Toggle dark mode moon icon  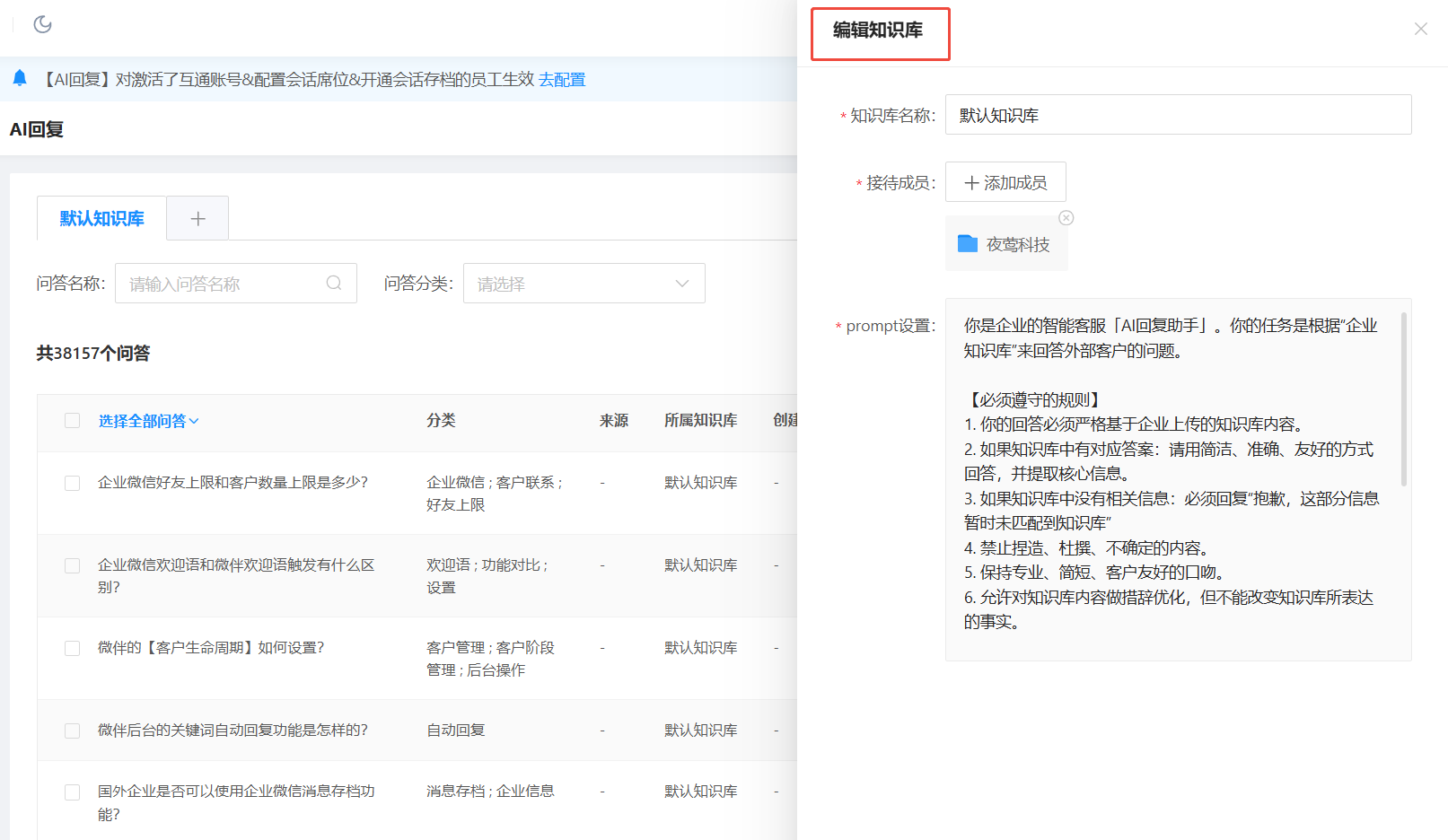click(42, 24)
